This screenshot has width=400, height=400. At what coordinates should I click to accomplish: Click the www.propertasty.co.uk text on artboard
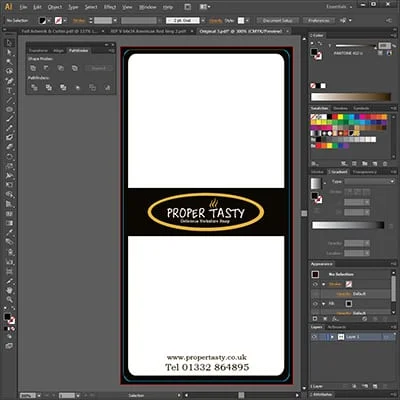pyautogui.click(x=207, y=357)
